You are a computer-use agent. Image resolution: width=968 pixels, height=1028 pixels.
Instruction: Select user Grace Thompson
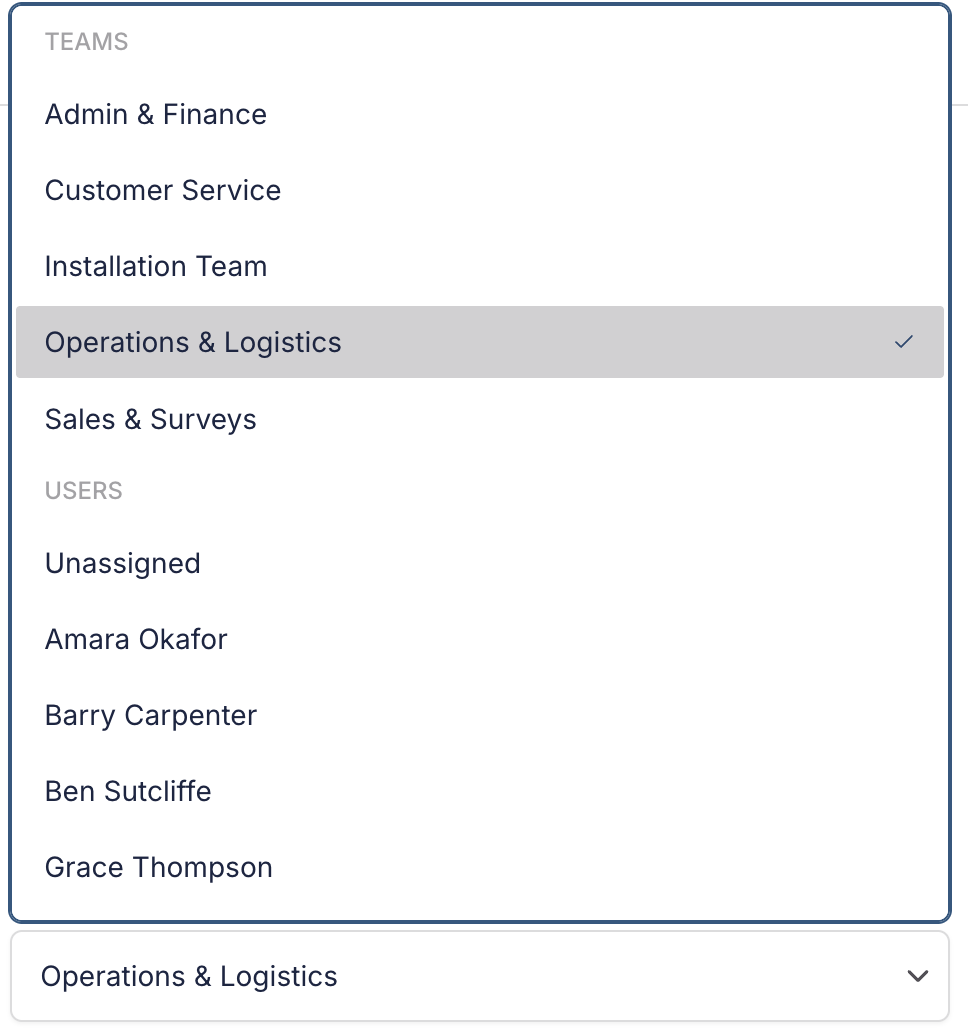[x=479, y=867]
